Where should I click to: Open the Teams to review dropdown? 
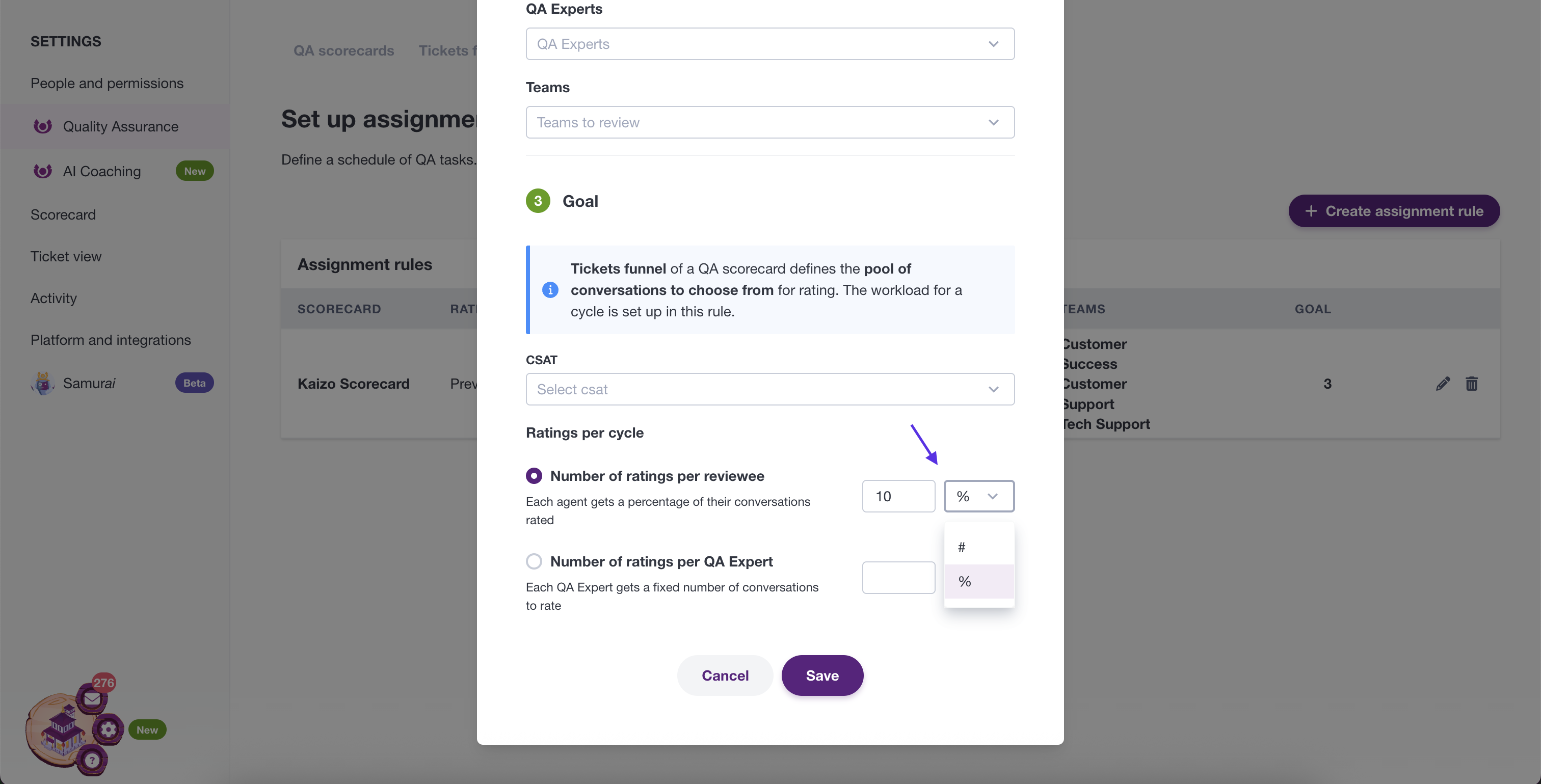tap(770, 122)
